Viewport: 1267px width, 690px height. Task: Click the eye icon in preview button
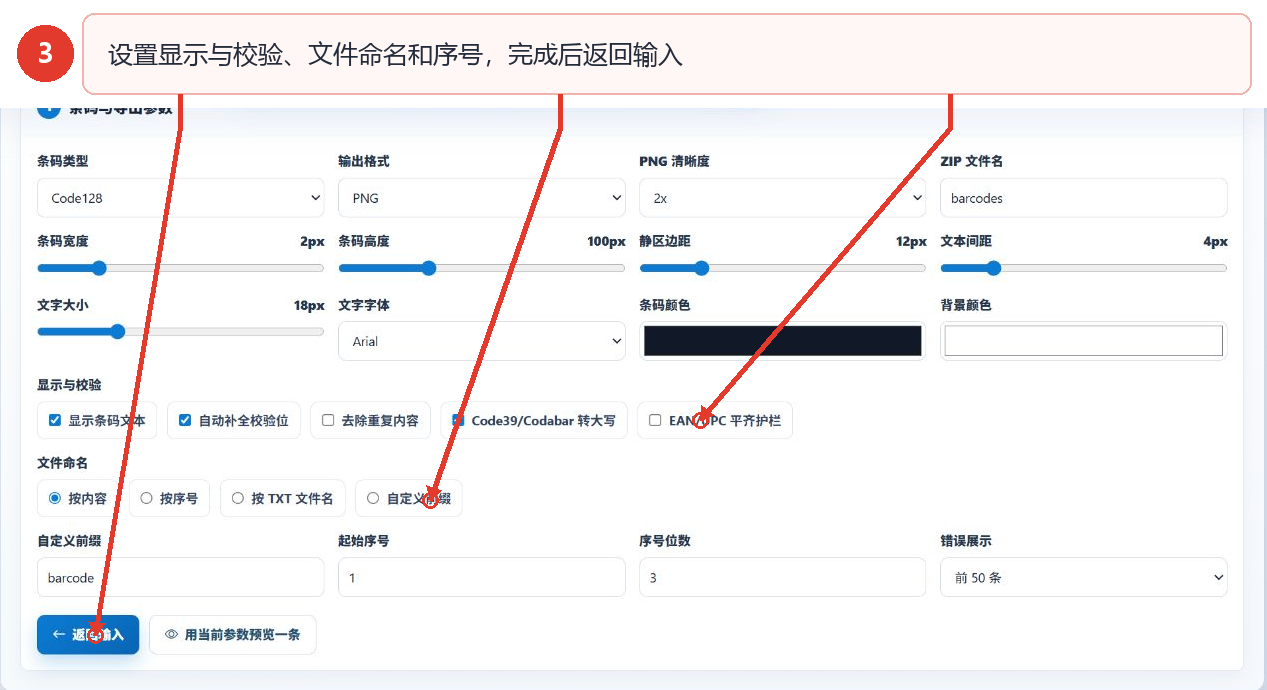pyautogui.click(x=172, y=635)
